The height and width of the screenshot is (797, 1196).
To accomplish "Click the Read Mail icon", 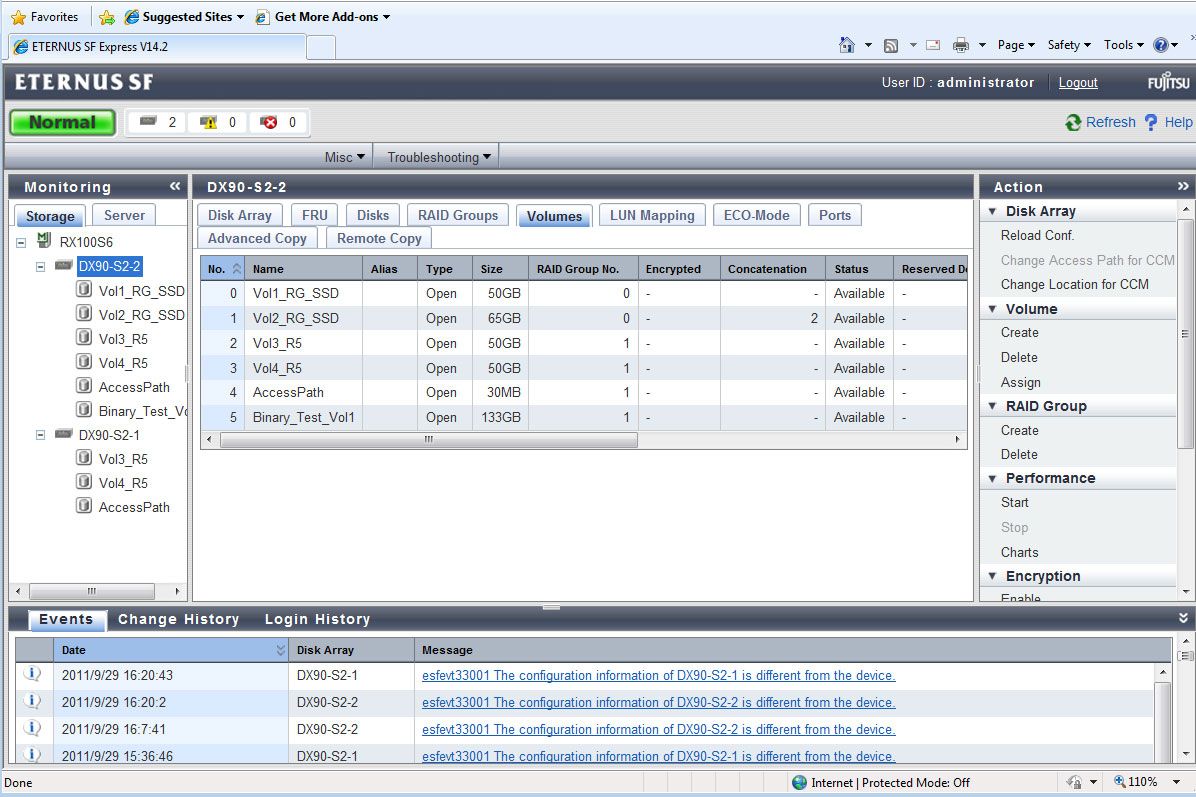I will (933, 45).
